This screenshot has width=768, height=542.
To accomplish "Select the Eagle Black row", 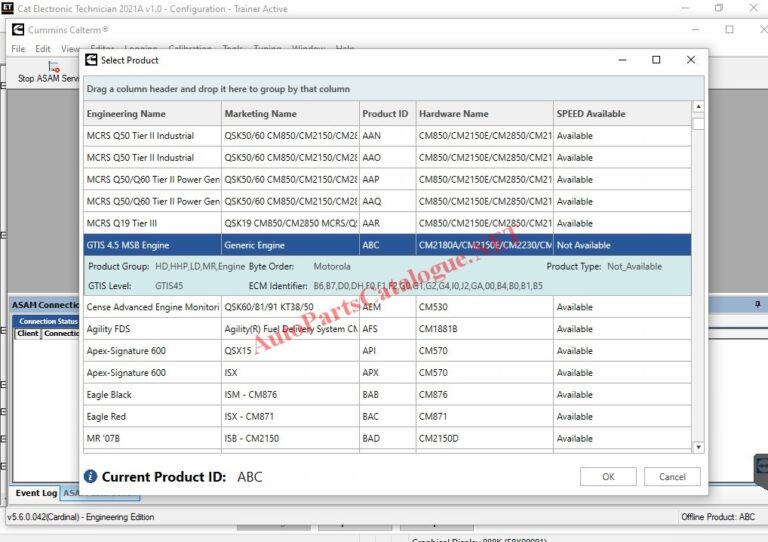I will pyautogui.click(x=387, y=395).
